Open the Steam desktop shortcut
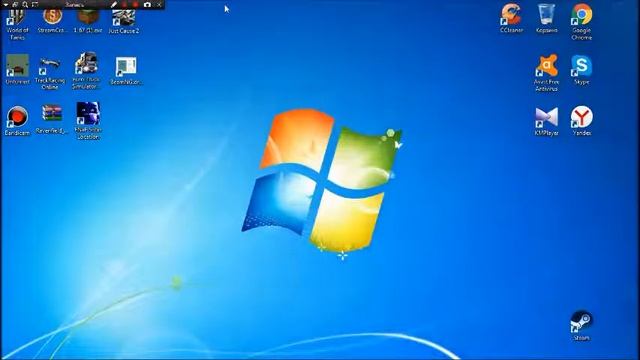 (x=582, y=326)
